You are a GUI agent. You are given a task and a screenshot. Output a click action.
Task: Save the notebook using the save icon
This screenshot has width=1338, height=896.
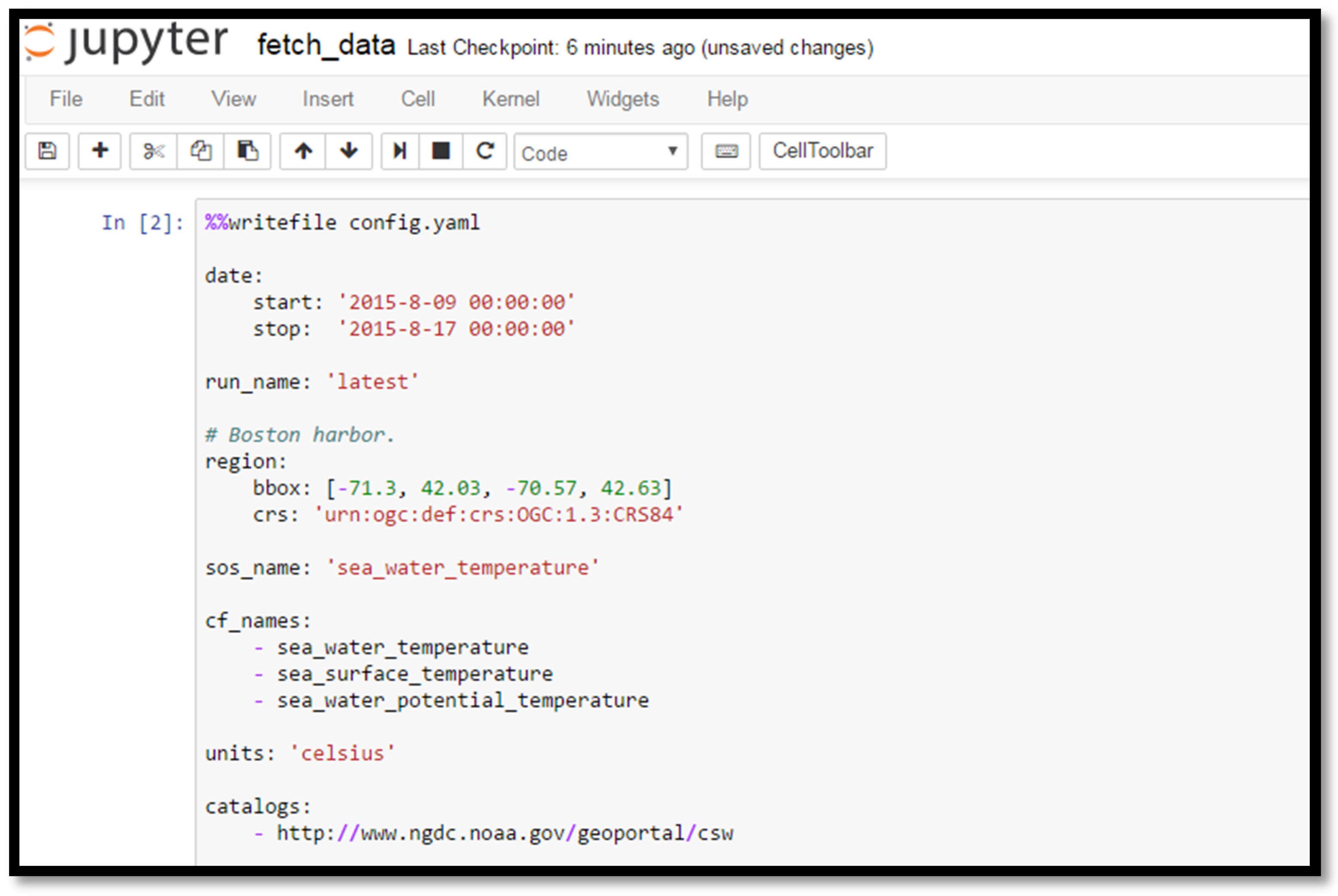(47, 151)
